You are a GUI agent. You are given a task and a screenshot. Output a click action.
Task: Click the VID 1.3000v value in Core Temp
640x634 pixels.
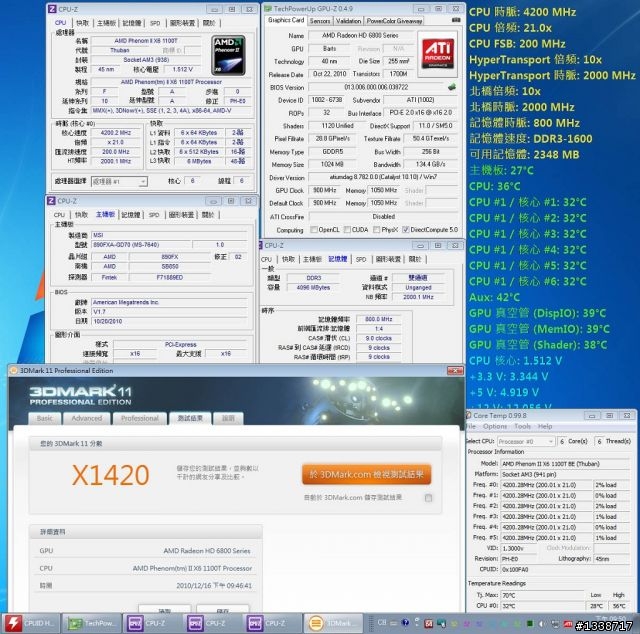(x=519, y=548)
